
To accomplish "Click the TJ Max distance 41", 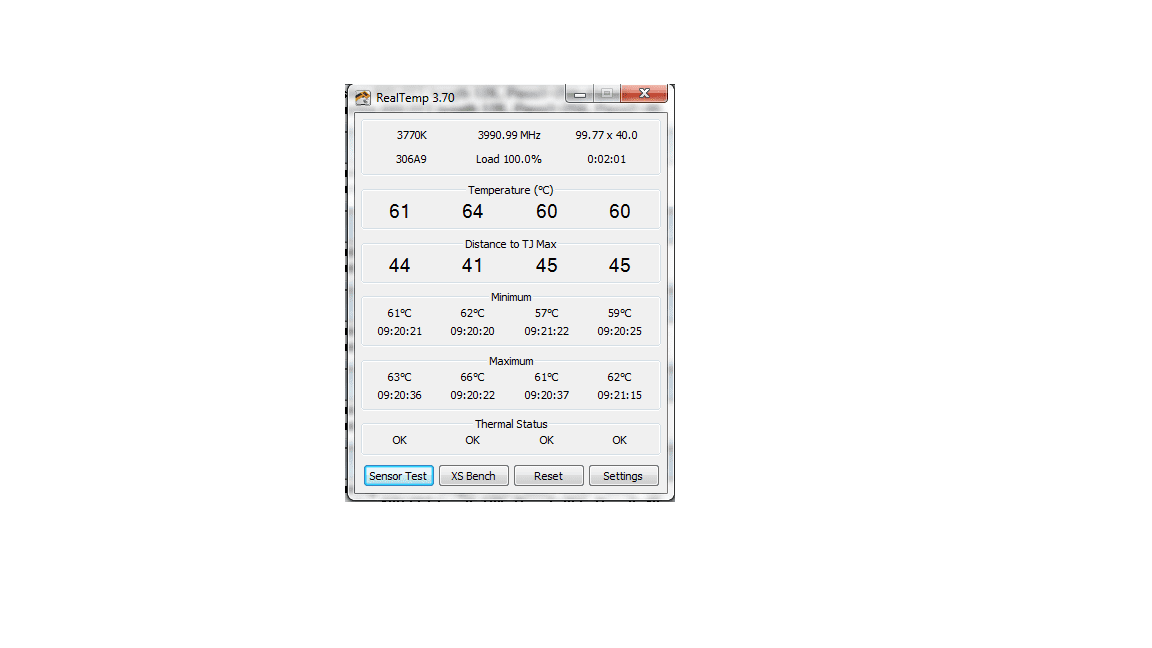I will click(472, 265).
